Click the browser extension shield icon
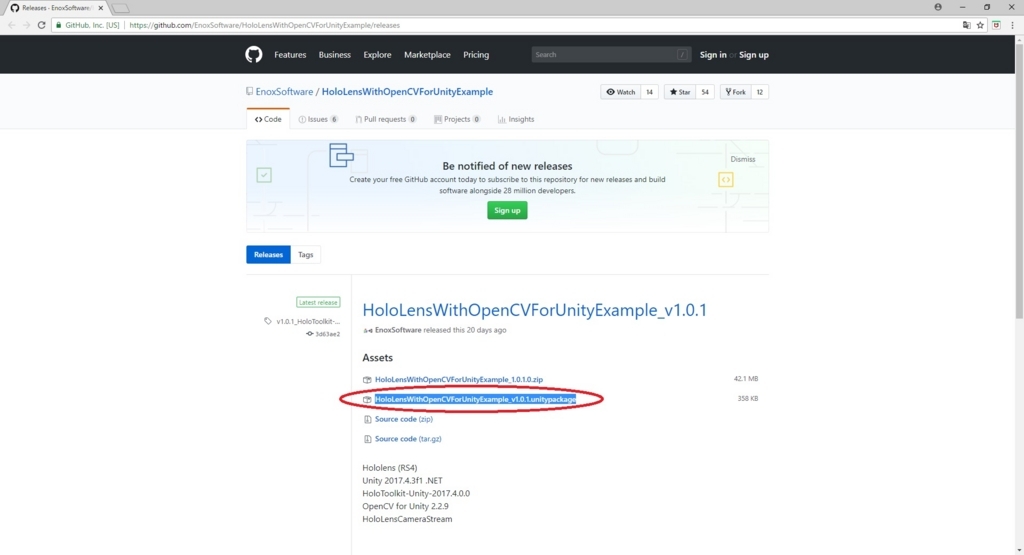 coord(996,25)
